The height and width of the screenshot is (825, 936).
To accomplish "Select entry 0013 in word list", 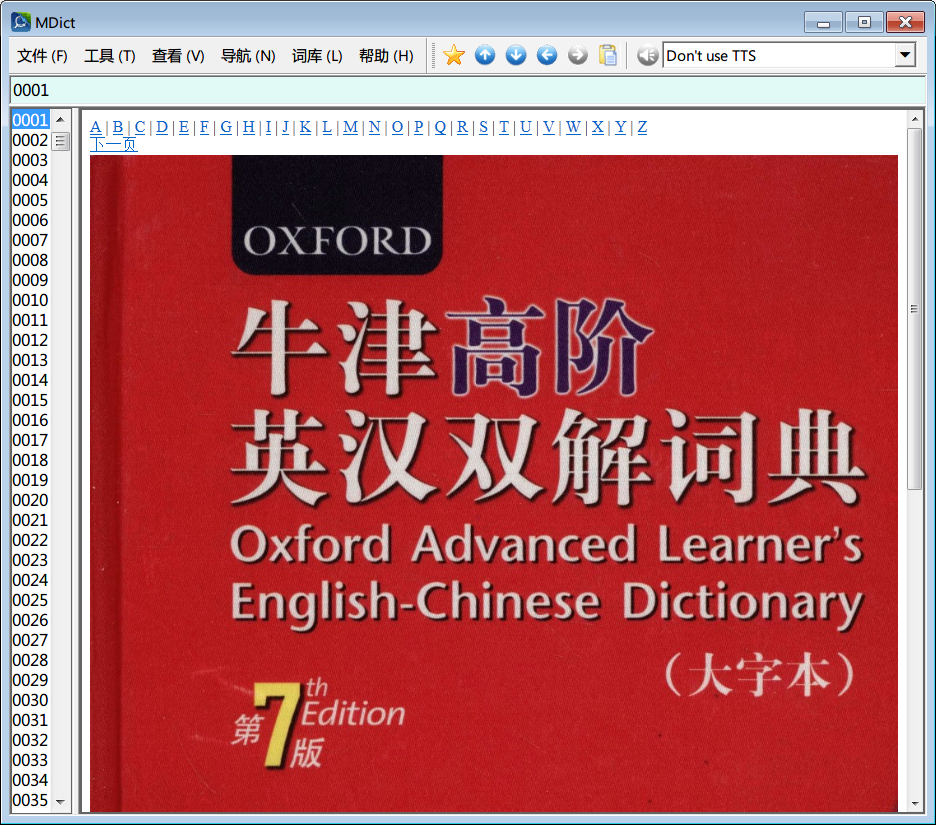I will pos(30,360).
